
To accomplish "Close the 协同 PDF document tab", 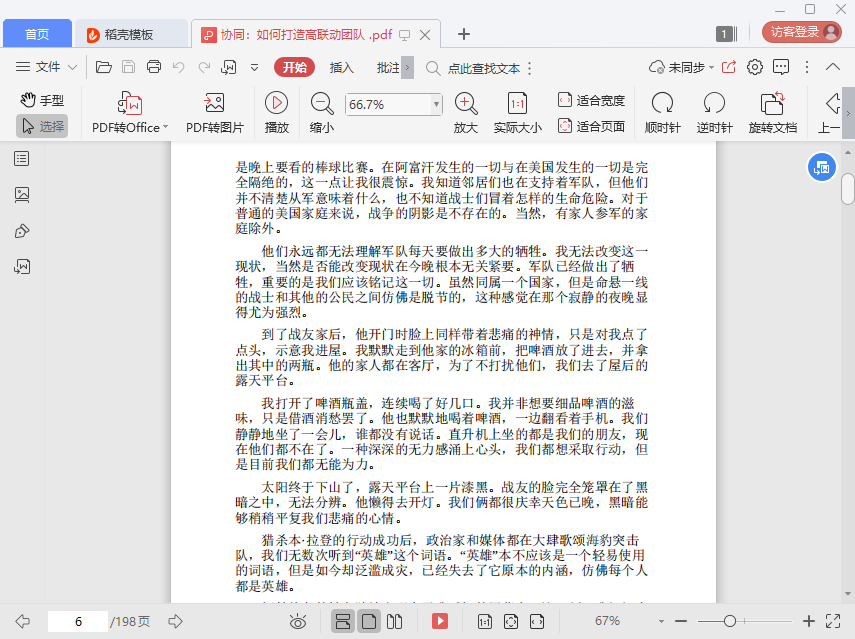I will [425, 35].
